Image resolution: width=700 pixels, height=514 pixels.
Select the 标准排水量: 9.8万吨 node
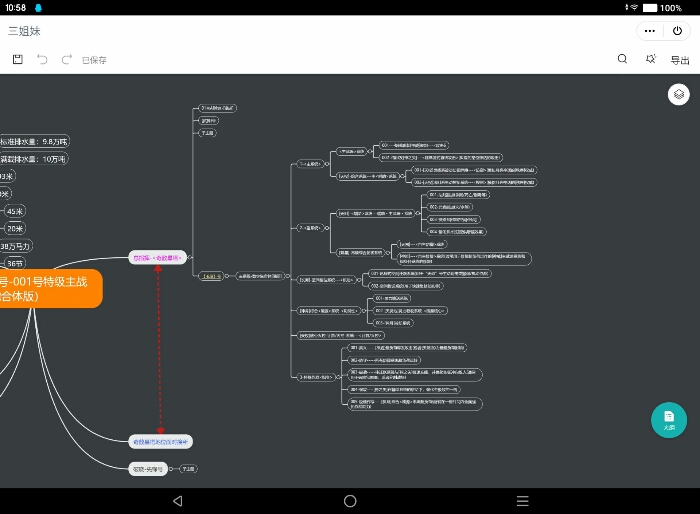pyautogui.click(x=34, y=141)
